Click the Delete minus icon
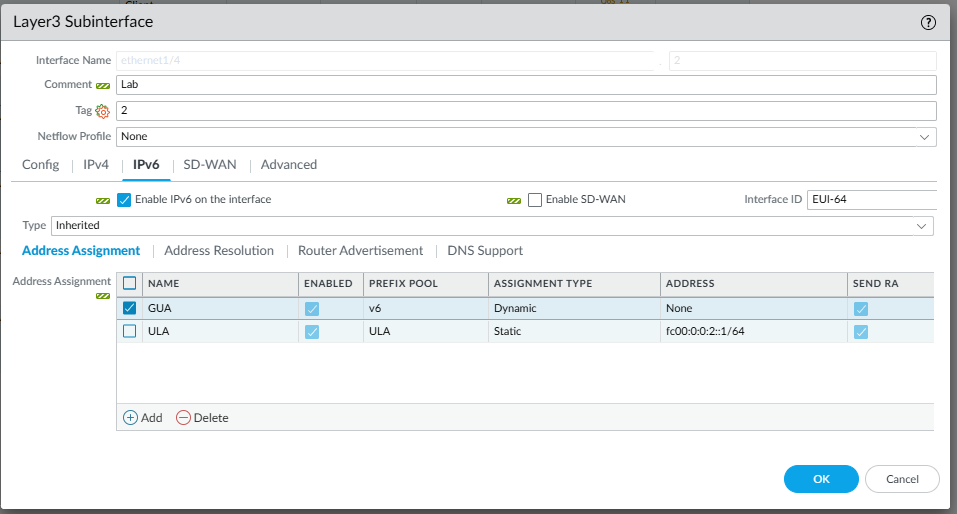957x514 pixels. click(183, 418)
